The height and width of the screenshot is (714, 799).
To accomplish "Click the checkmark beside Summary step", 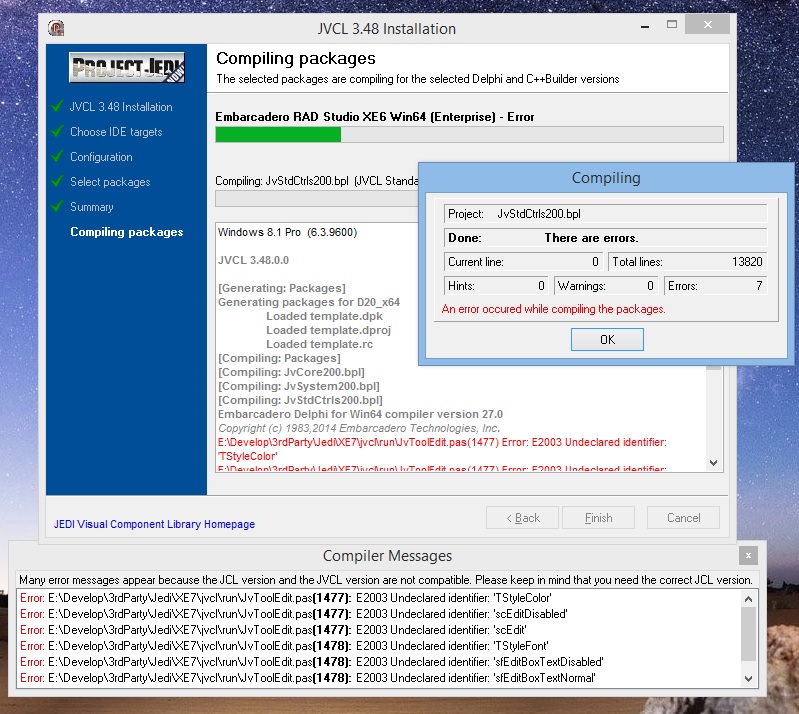I will pos(58,206).
